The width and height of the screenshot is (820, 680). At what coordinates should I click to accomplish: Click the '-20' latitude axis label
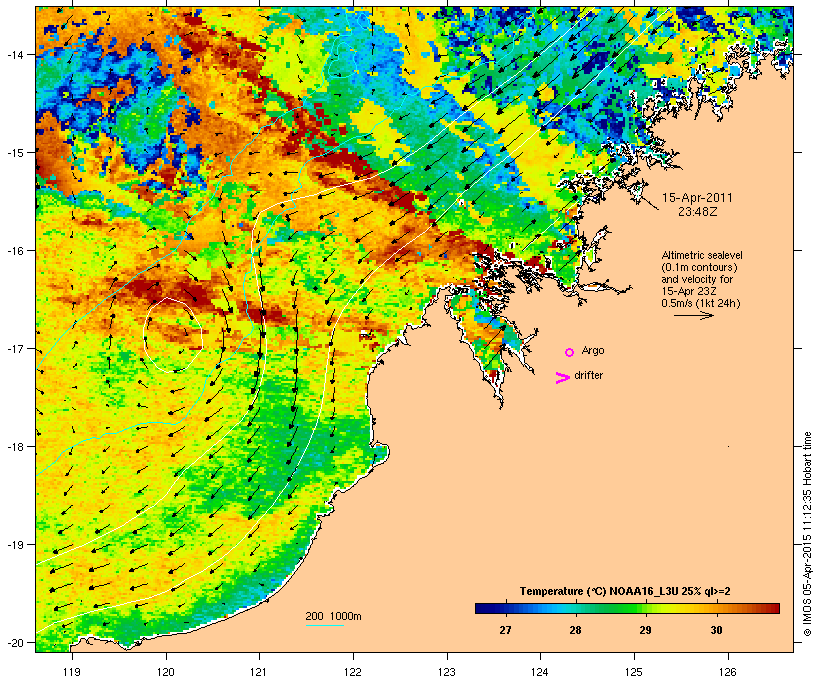coord(14,642)
